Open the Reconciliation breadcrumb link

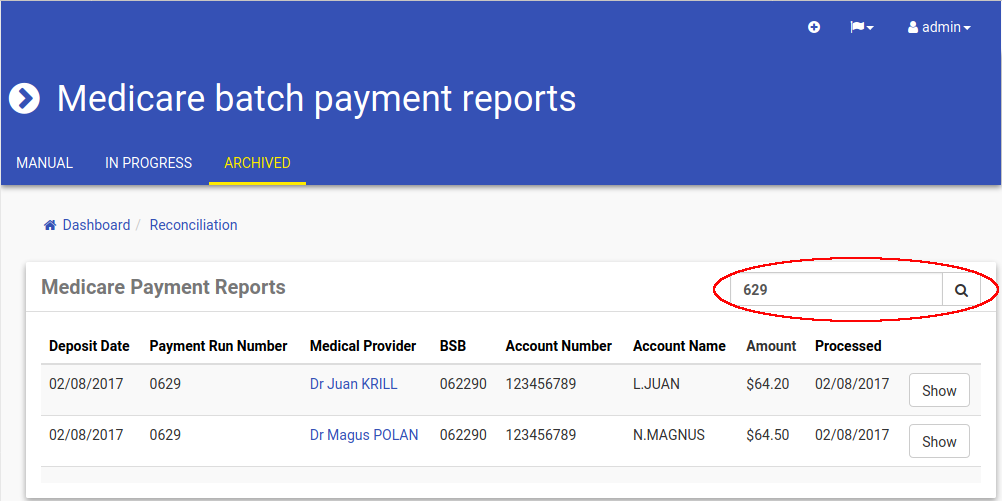tap(194, 225)
